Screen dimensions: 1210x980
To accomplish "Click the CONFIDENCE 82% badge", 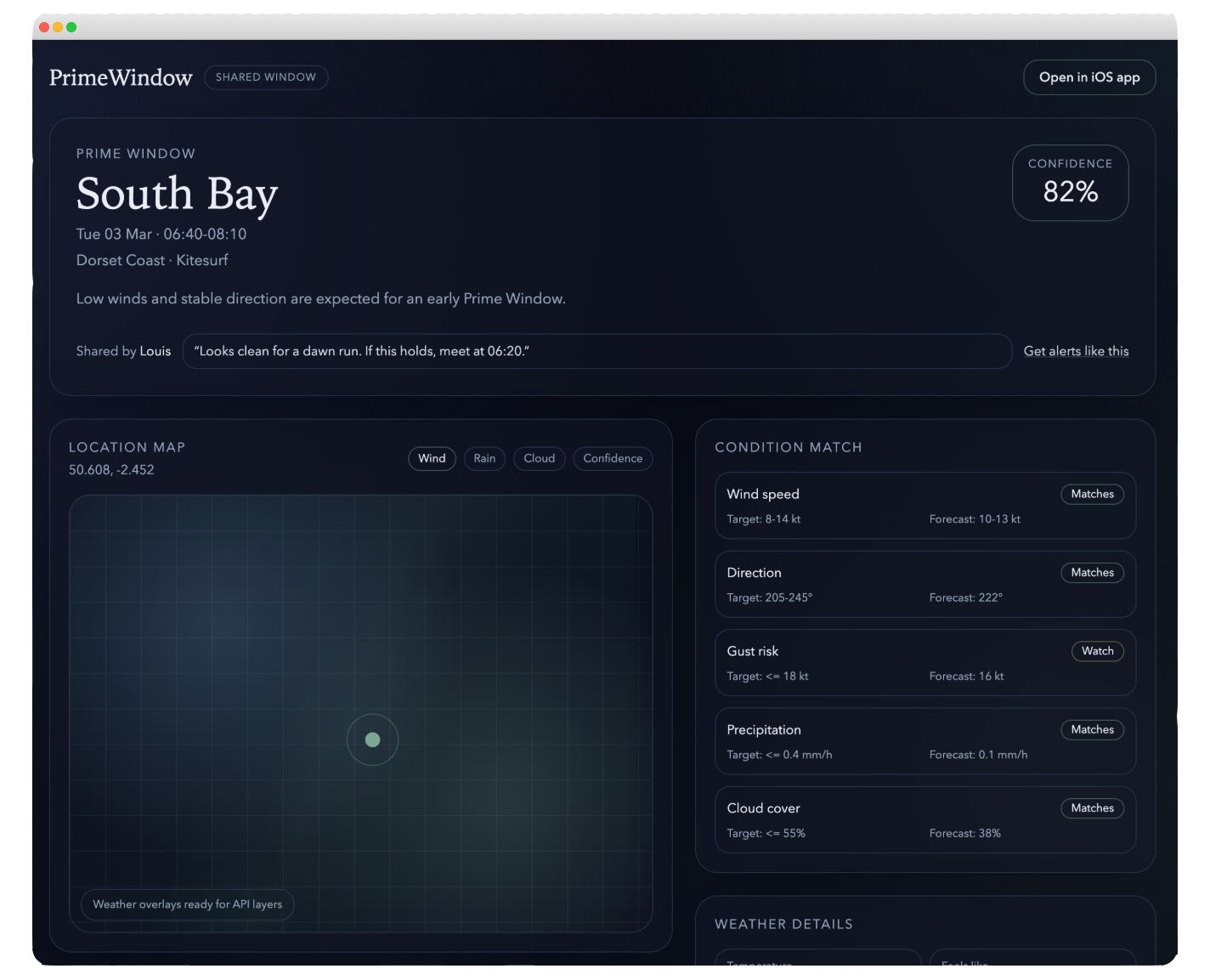I will coord(1070,182).
